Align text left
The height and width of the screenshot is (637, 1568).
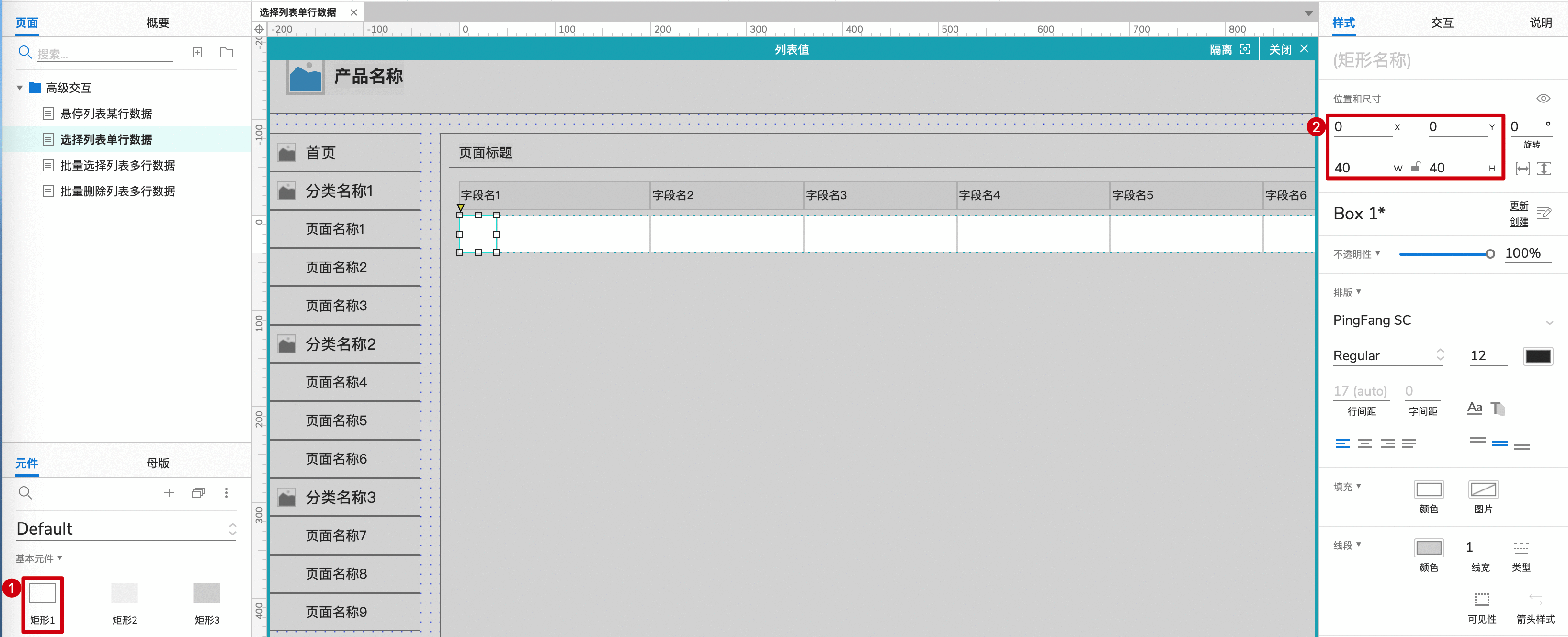click(1342, 444)
